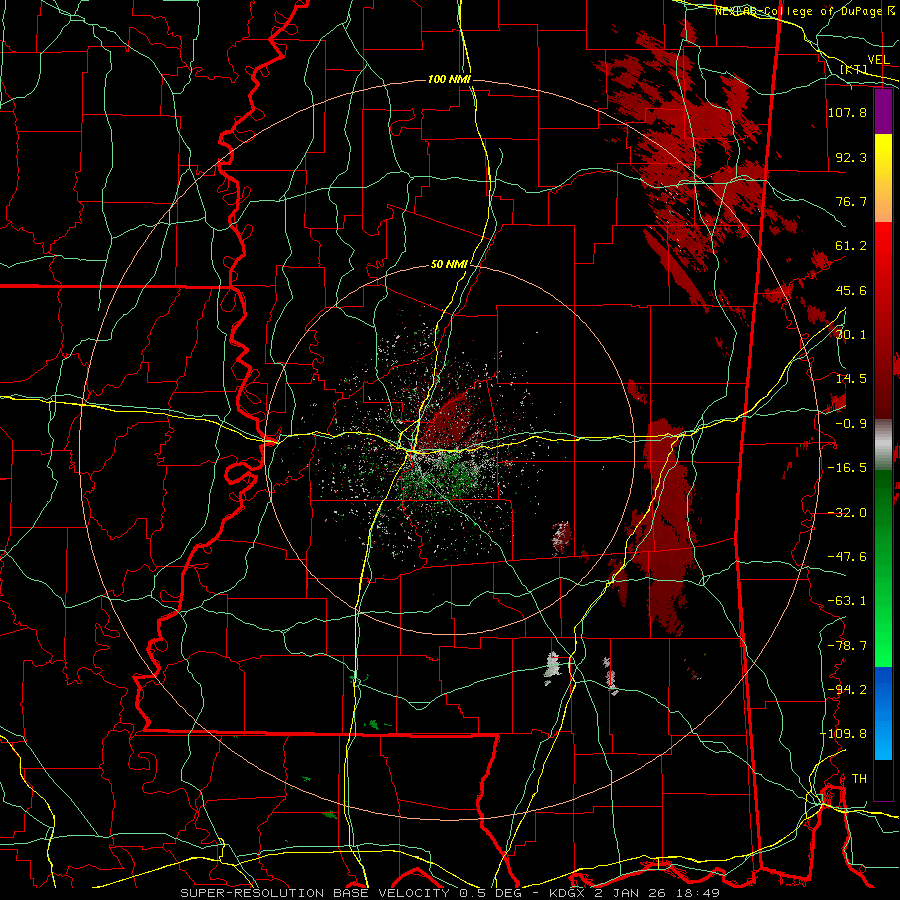
Task: Select the -109.8 velocity legend value
Action: point(843,734)
